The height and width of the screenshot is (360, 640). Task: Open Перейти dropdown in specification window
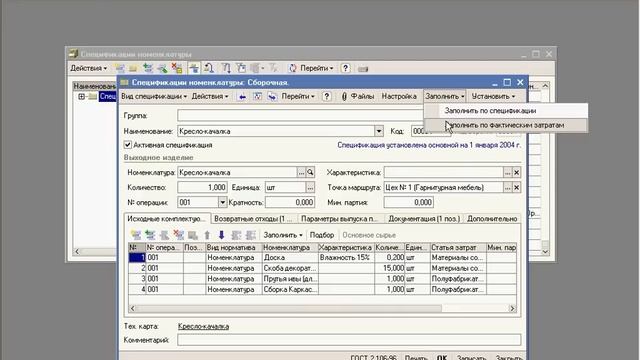298,97
